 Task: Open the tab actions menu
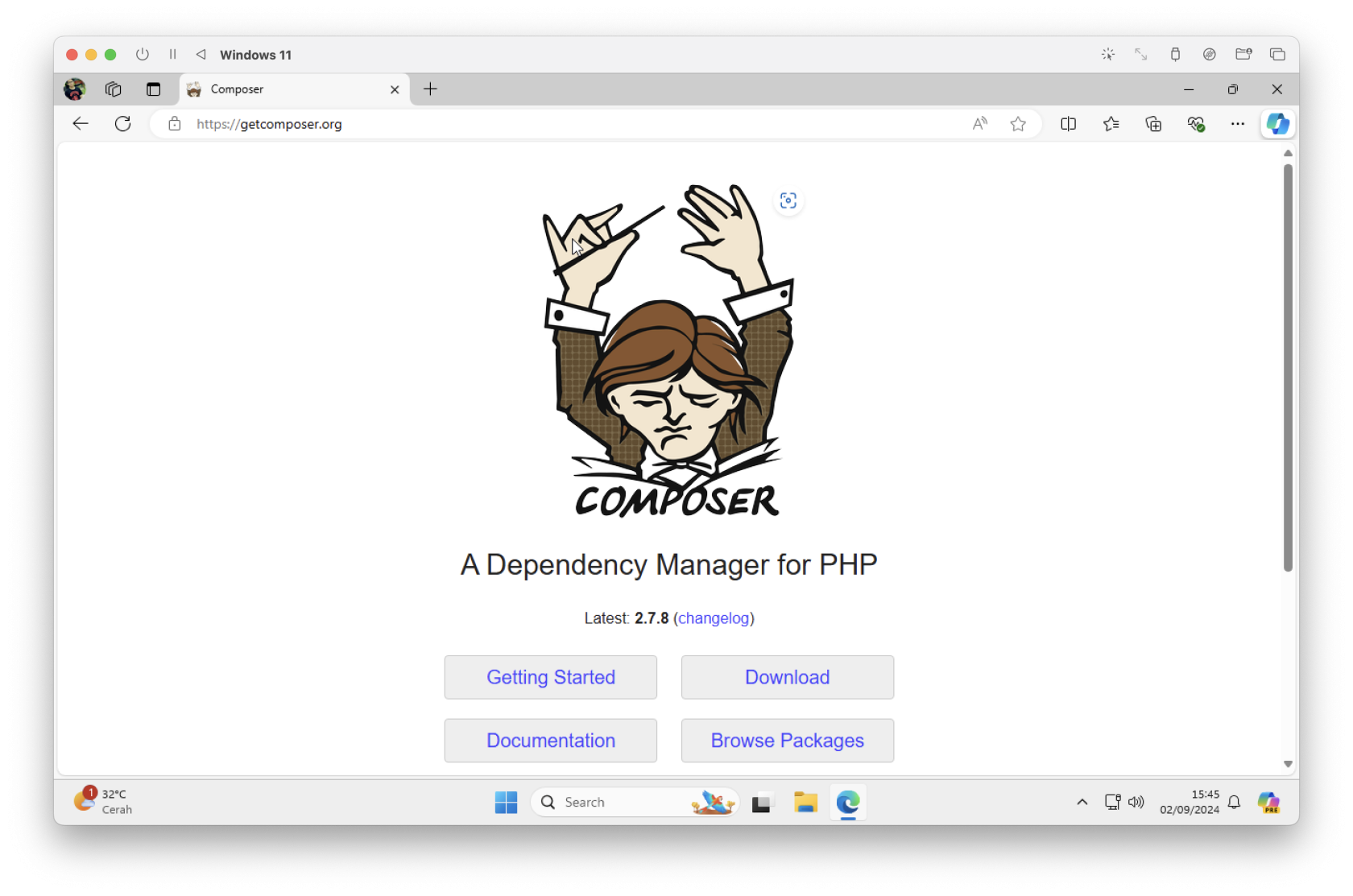(x=153, y=89)
